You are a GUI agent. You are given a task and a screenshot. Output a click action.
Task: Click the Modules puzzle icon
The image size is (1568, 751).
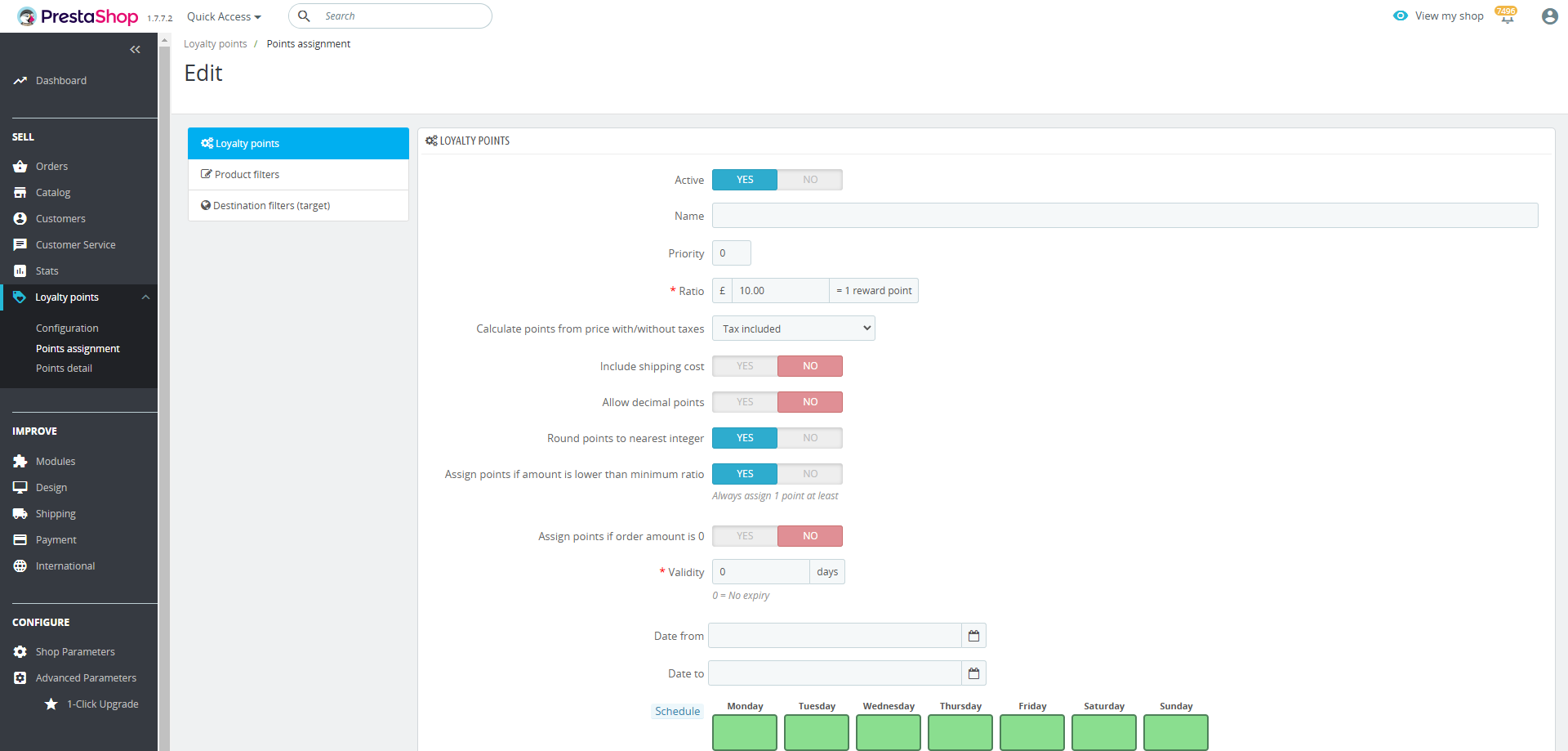click(20, 462)
